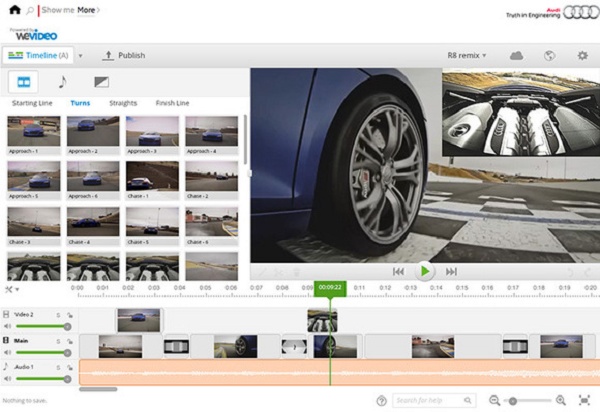
Task: Click the WeVideo logo
Action: pos(36,35)
